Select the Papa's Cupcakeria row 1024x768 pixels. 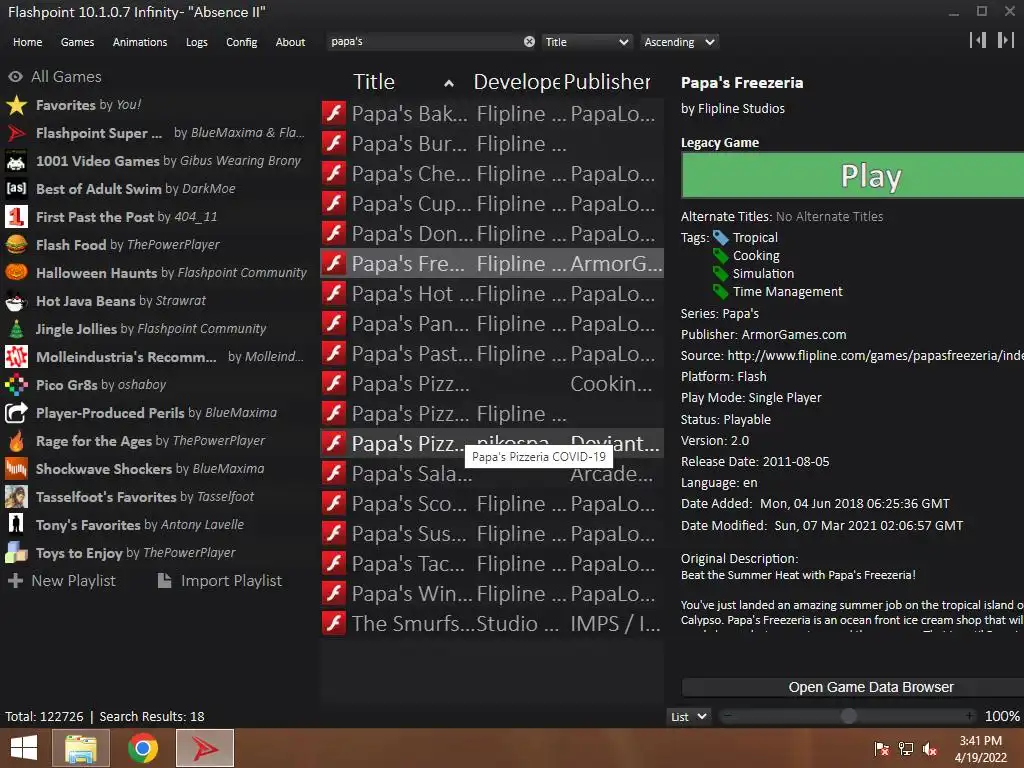[492, 204]
